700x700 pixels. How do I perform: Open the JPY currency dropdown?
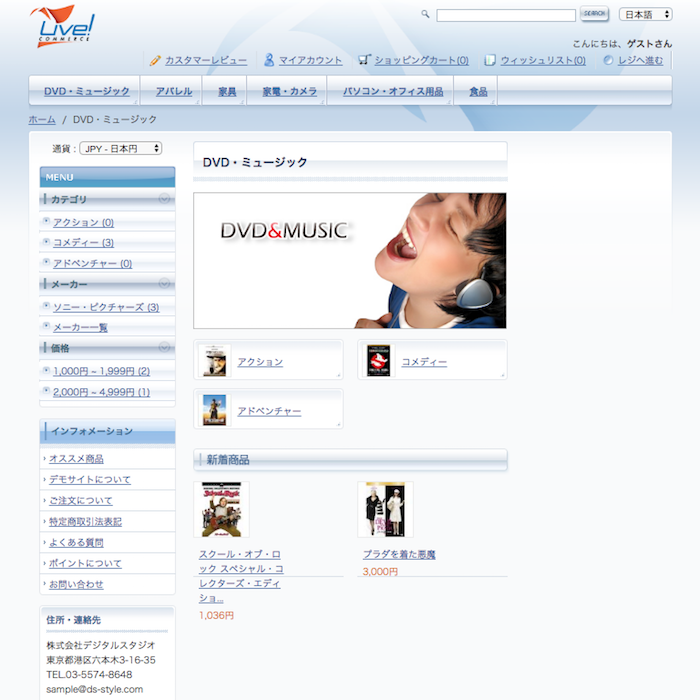pos(120,148)
